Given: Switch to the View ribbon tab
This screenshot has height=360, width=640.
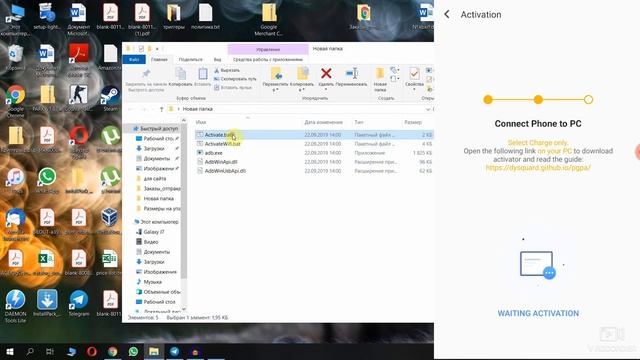Looking at the screenshot, I should point(218,60).
